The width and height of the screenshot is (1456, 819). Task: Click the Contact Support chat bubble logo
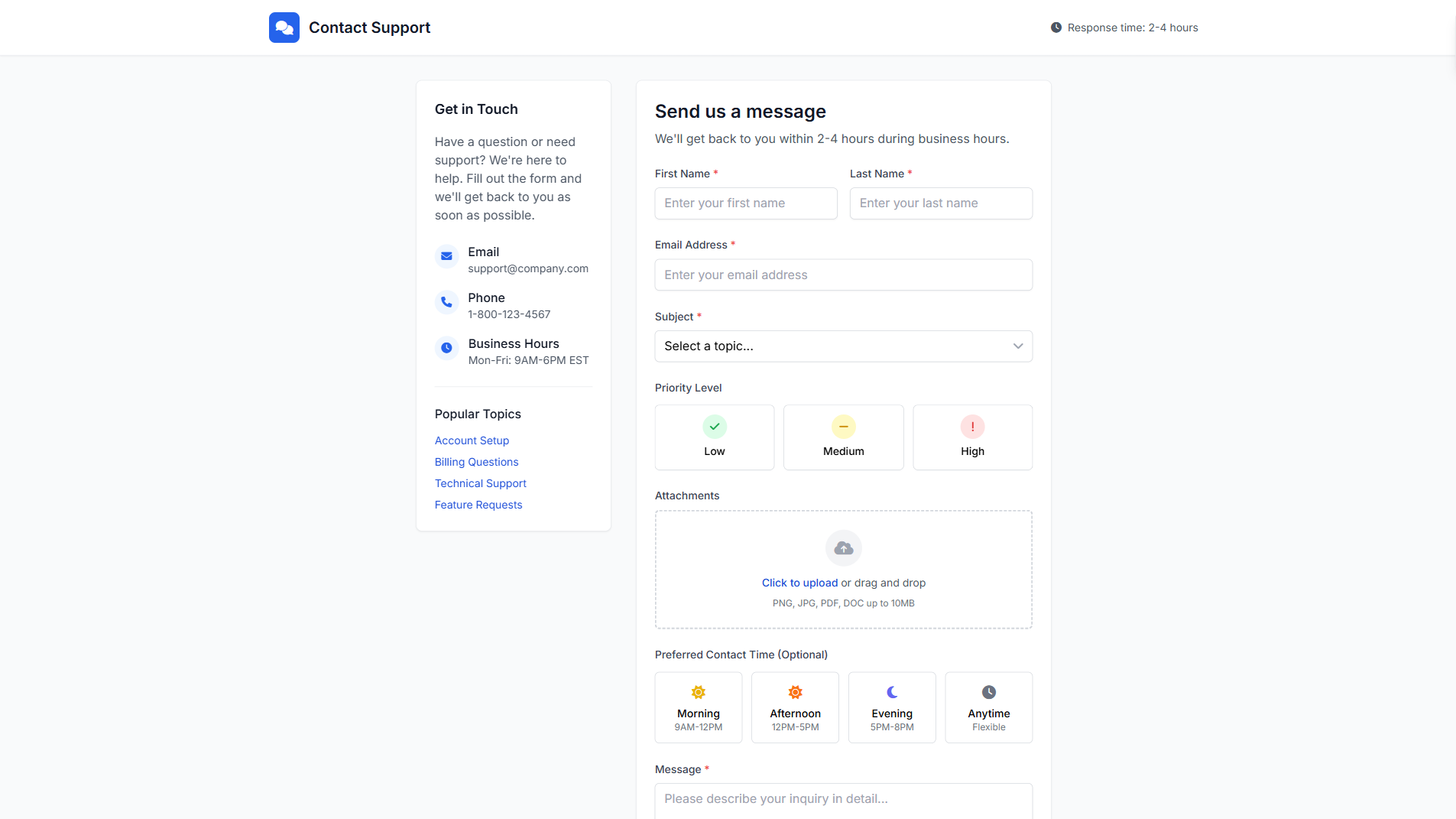284,27
